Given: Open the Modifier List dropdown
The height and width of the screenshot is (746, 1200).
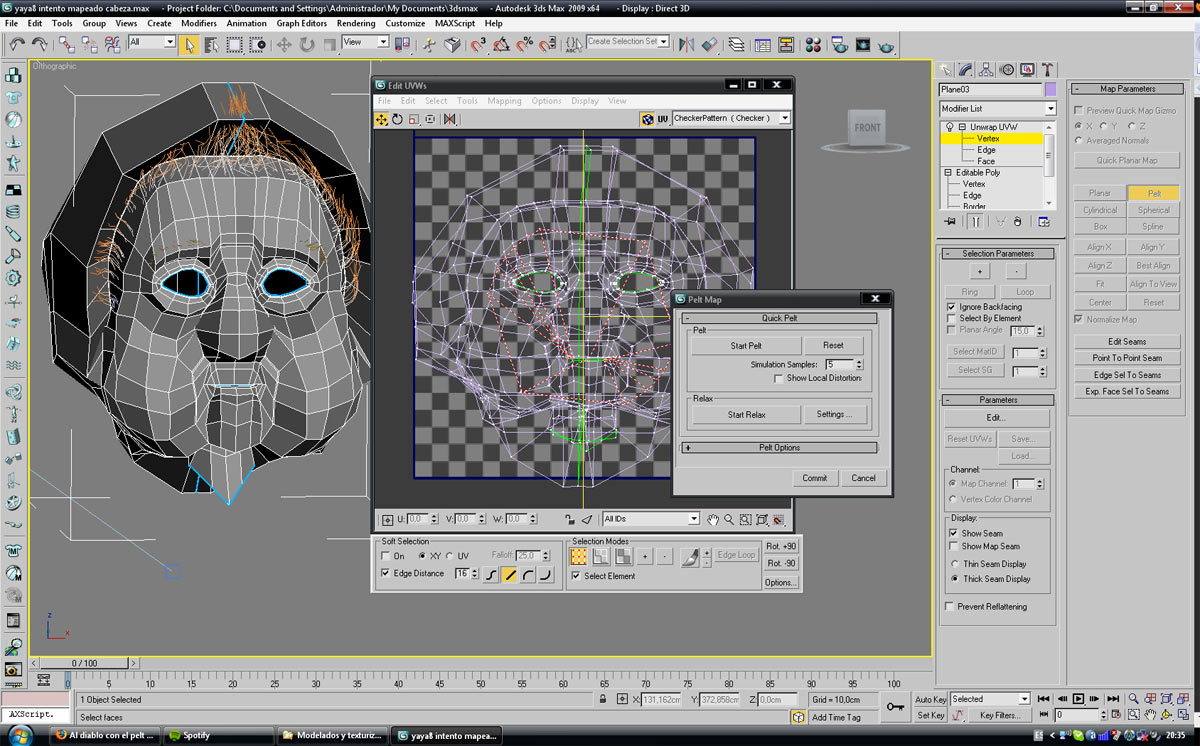Looking at the screenshot, I should click(1050, 108).
